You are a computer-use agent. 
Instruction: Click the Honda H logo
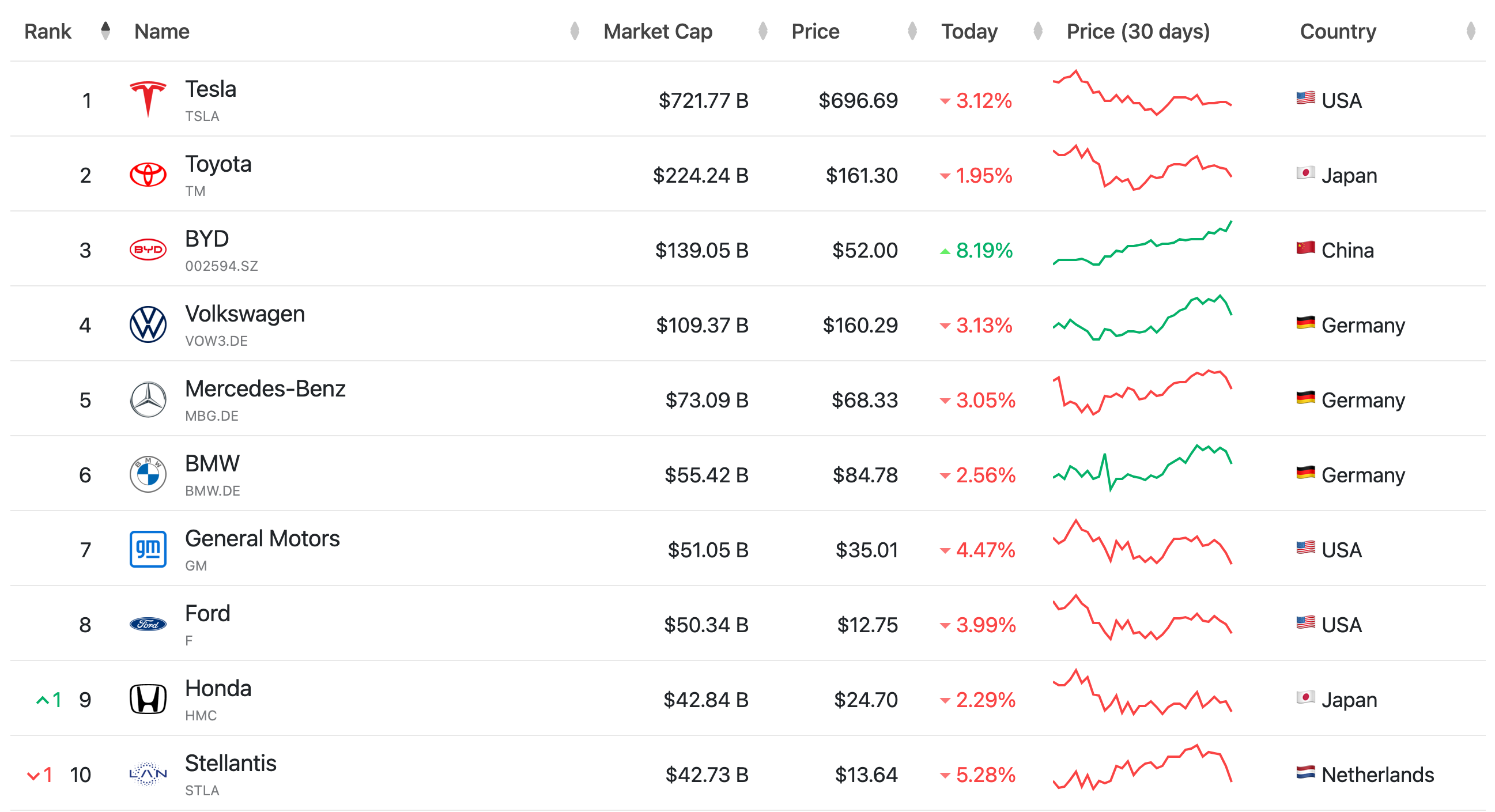click(x=148, y=699)
